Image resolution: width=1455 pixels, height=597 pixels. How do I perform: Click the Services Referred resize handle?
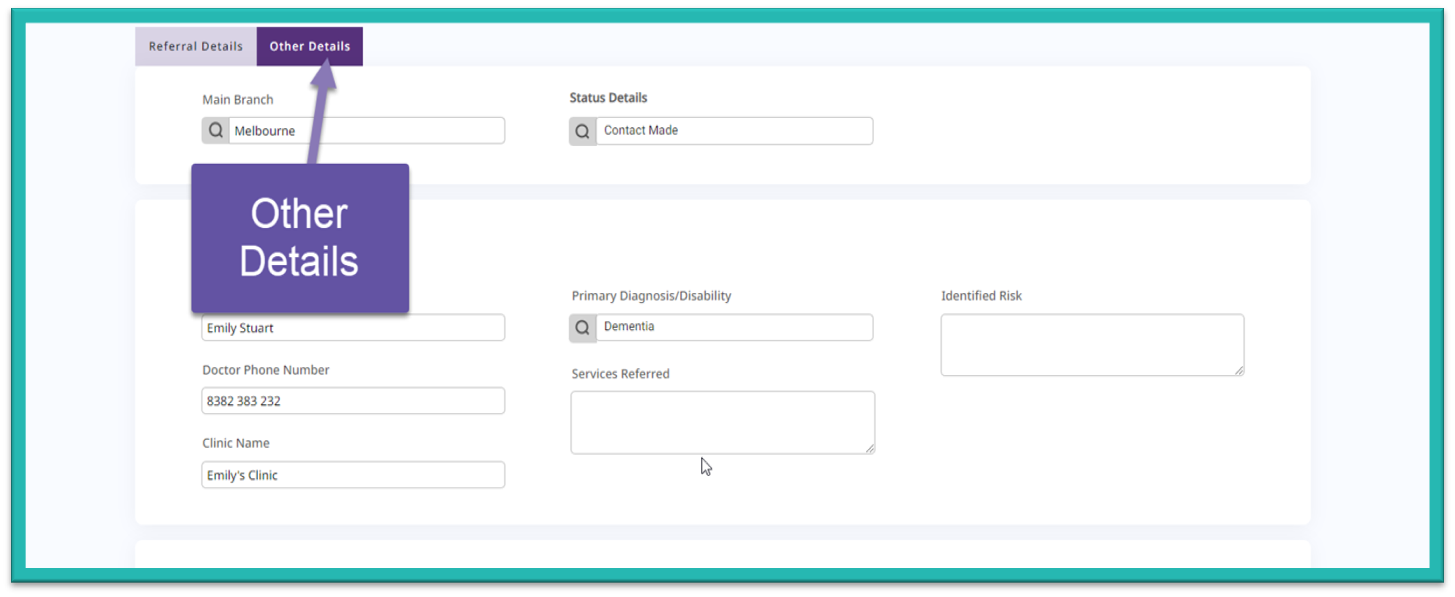pyautogui.click(x=870, y=449)
